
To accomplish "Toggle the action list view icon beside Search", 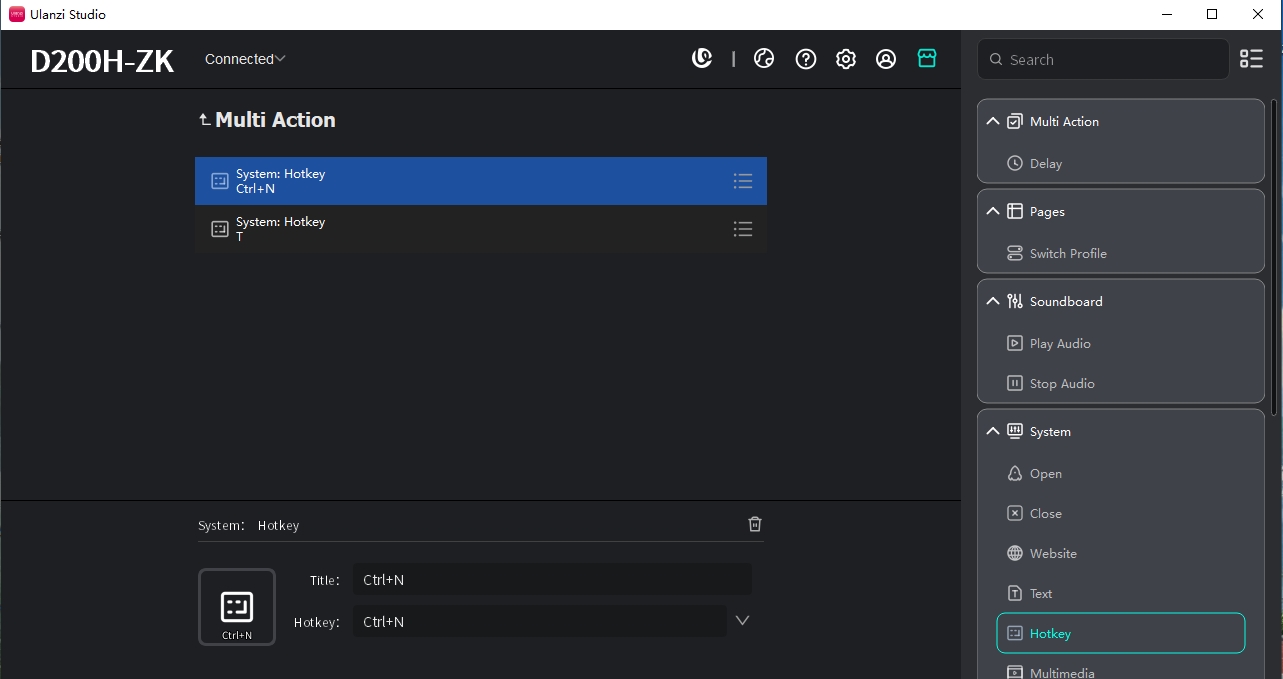I will point(1251,59).
